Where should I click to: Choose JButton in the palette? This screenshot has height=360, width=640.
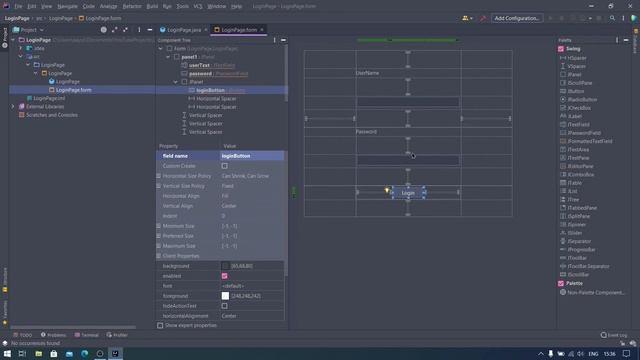pyautogui.click(x=572, y=91)
